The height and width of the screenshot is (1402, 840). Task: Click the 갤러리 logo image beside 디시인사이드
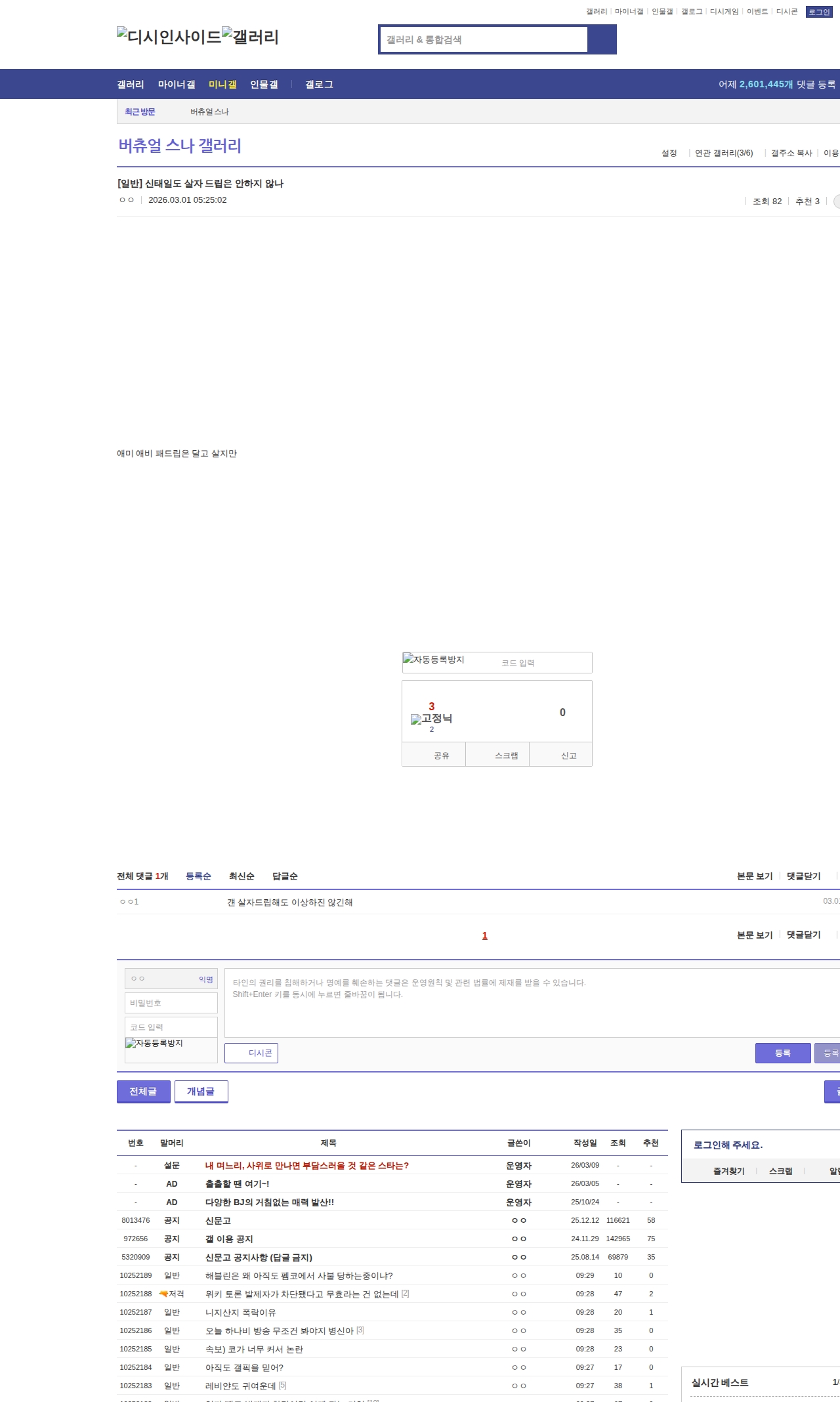pyautogui.click(x=251, y=37)
